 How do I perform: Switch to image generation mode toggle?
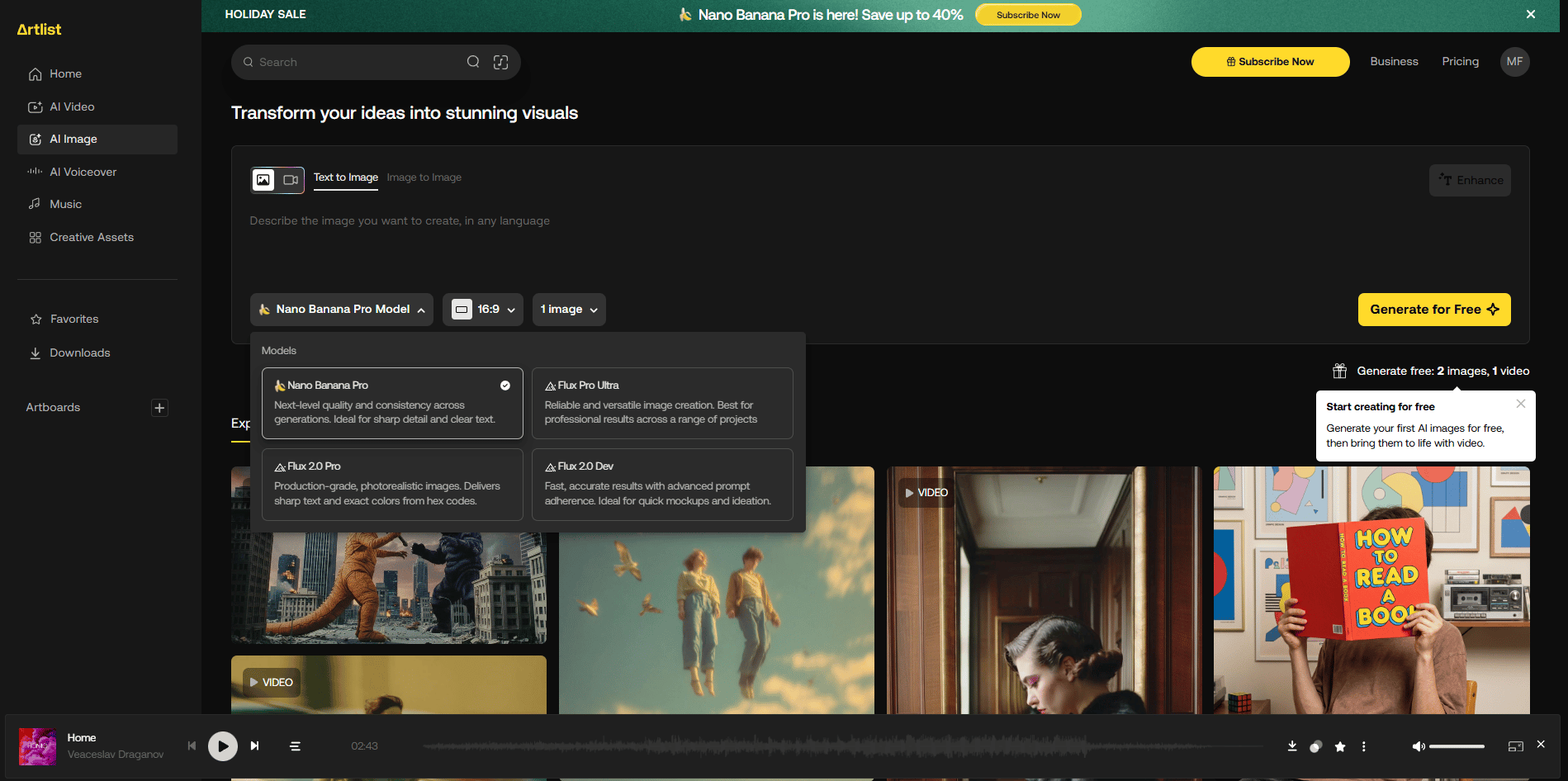click(x=263, y=180)
